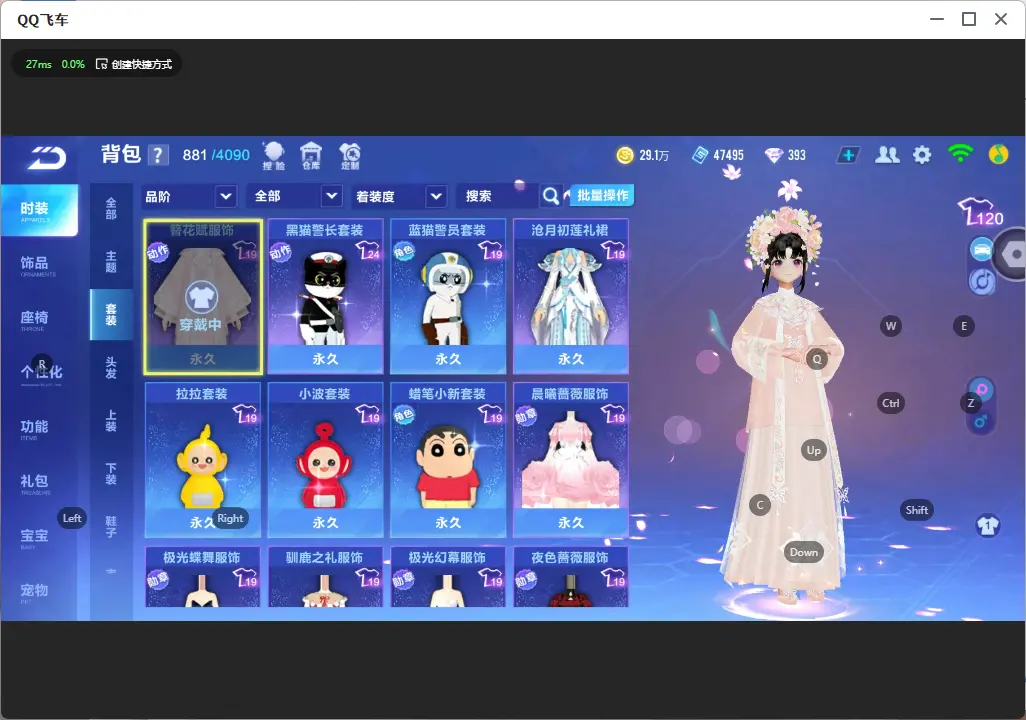Select the pink female gender icon
Image resolution: width=1026 pixels, height=720 pixels.
[x=981, y=389]
